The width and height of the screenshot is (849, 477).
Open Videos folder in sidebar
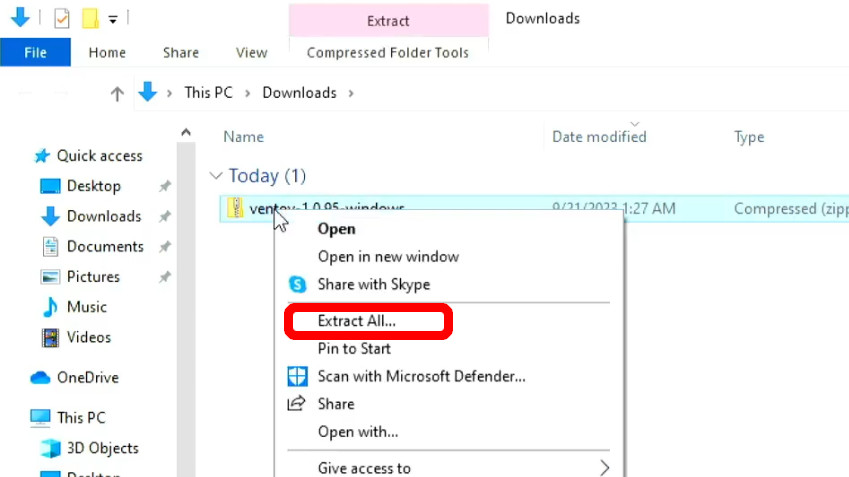click(88, 337)
